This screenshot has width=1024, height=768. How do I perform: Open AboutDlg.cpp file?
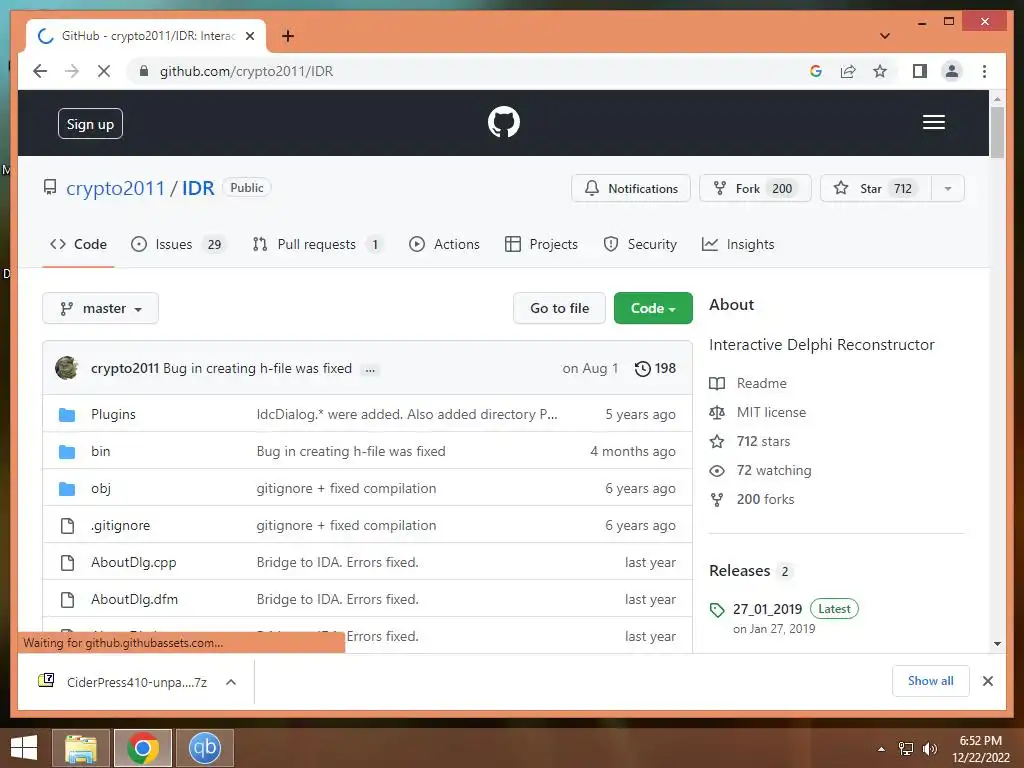pos(134,563)
